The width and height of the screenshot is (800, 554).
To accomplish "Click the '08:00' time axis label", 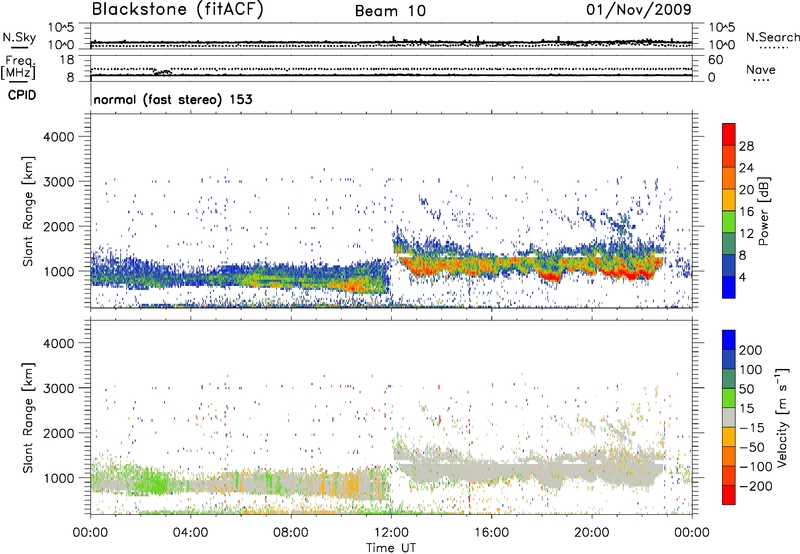I will (x=291, y=533).
